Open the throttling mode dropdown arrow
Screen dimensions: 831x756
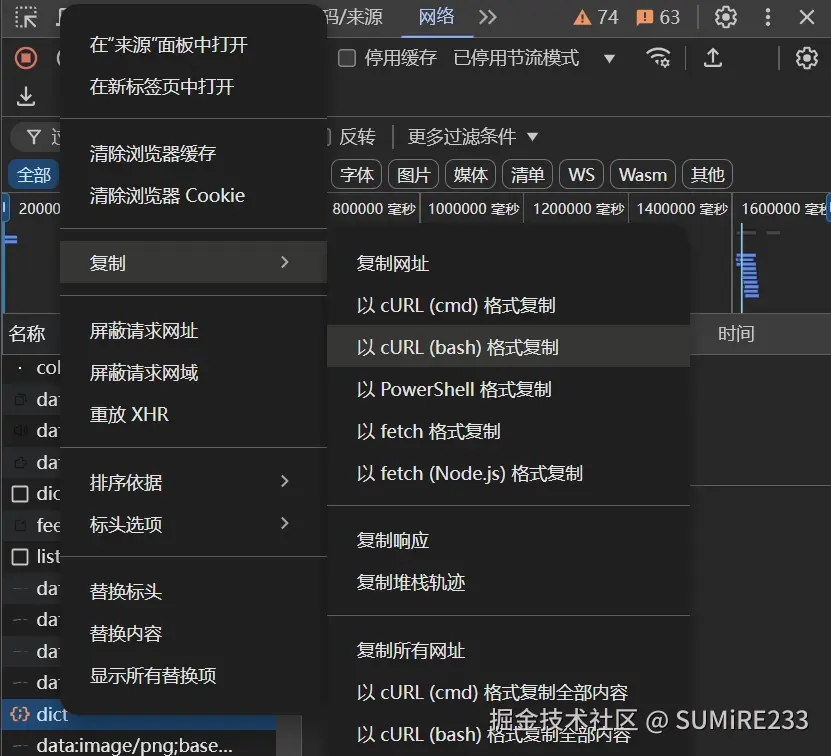609,58
